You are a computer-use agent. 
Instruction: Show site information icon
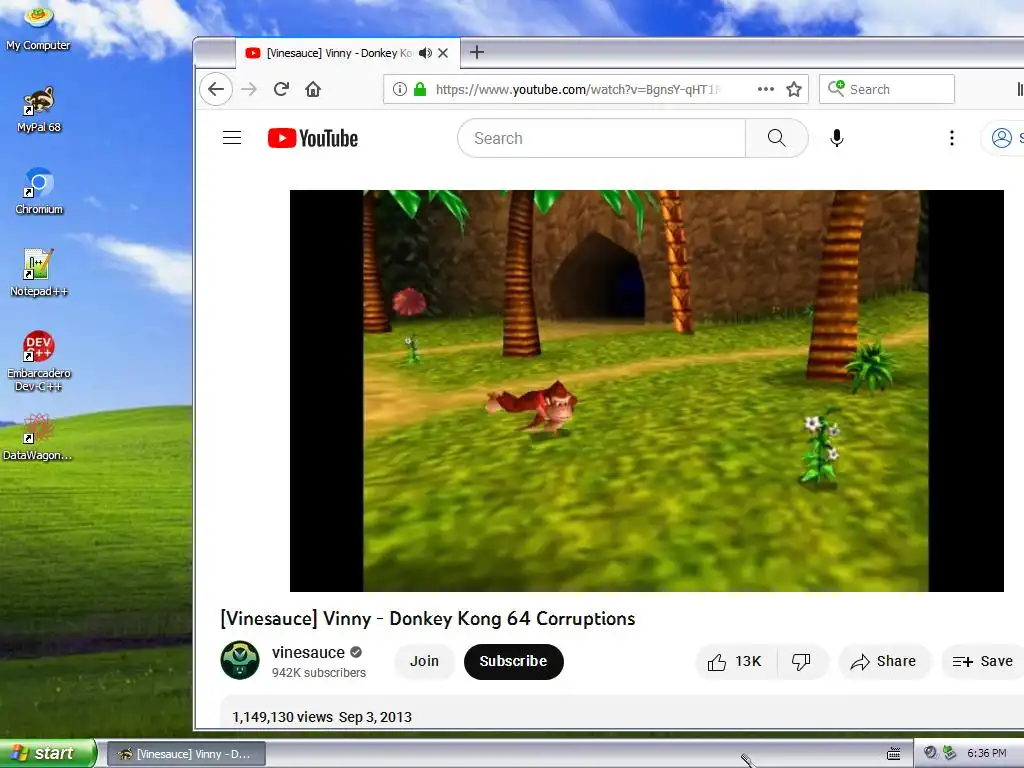(x=400, y=89)
